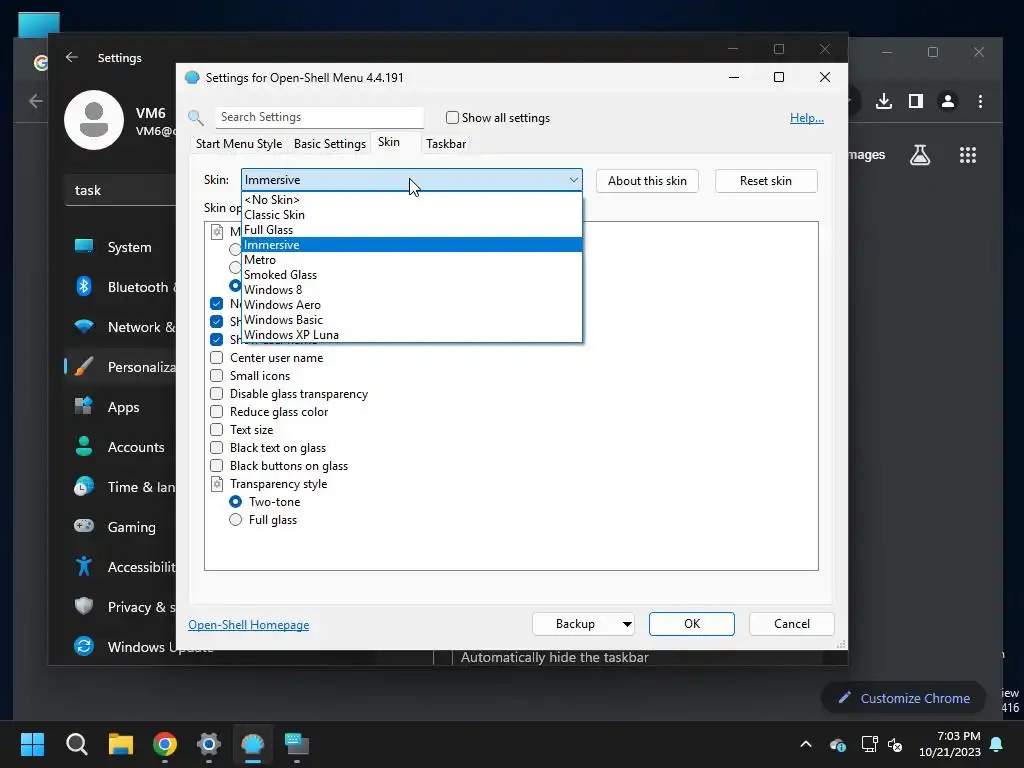Click Settings search field containing task
Viewport: 1024px width, 768px height.
click(121, 190)
